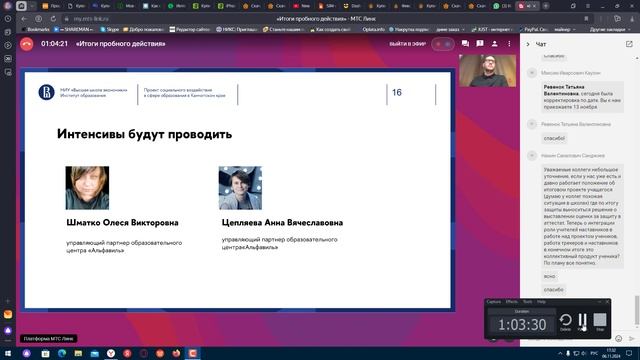
Task: Stop recording in the capture widget
Action: click(x=600, y=322)
